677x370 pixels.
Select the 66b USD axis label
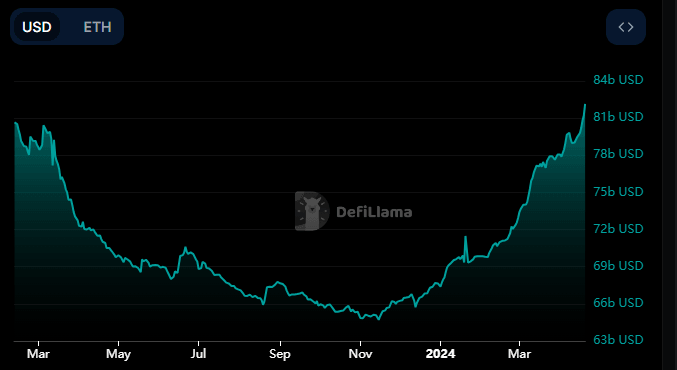pos(618,303)
